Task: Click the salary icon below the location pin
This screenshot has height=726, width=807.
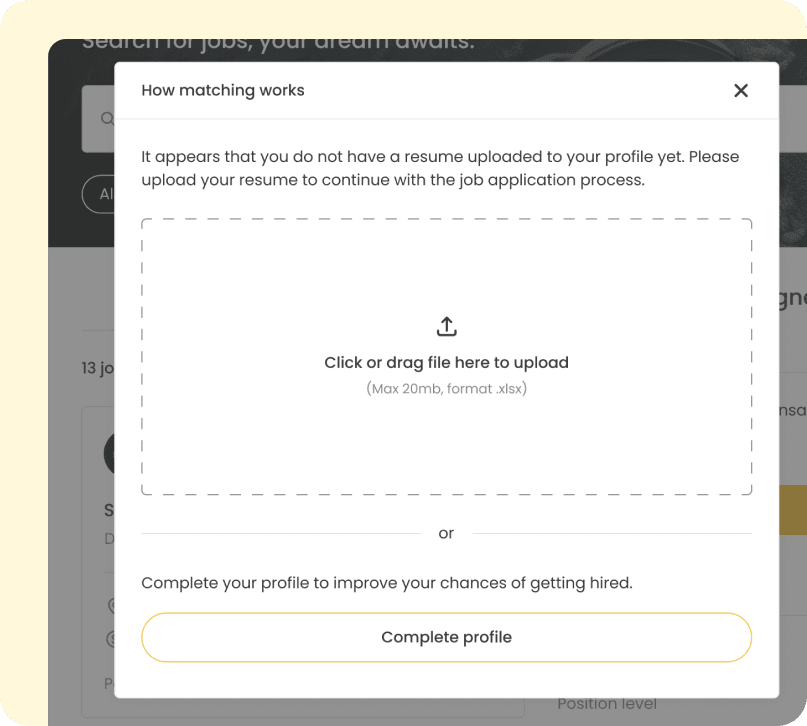Action: [111, 638]
